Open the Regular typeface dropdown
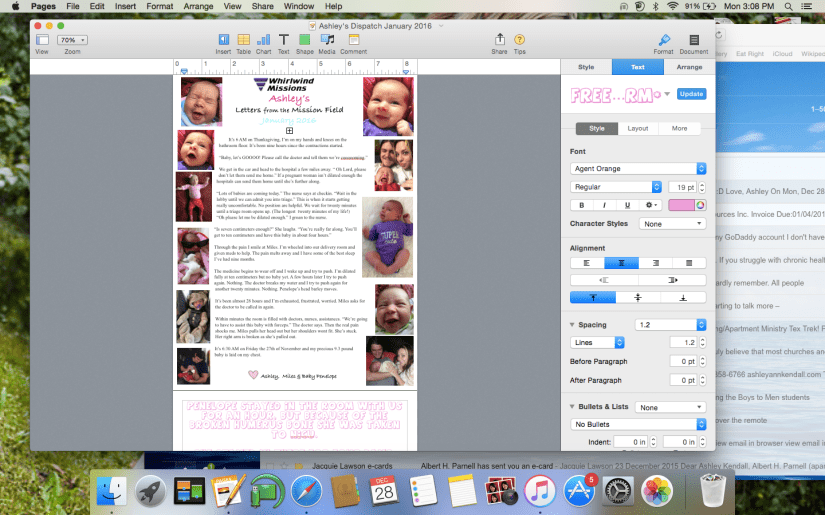825x515 pixels. click(x=616, y=187)
